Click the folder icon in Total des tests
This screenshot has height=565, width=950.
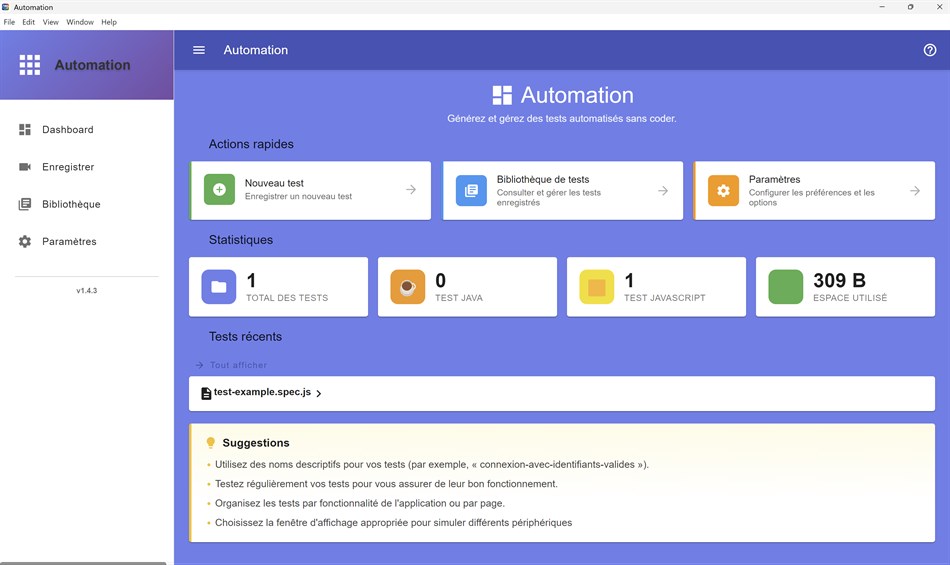219,286
